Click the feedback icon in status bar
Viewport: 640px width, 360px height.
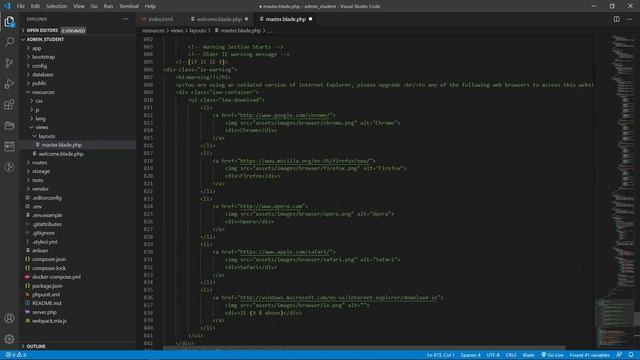click(x=619, y=355)
